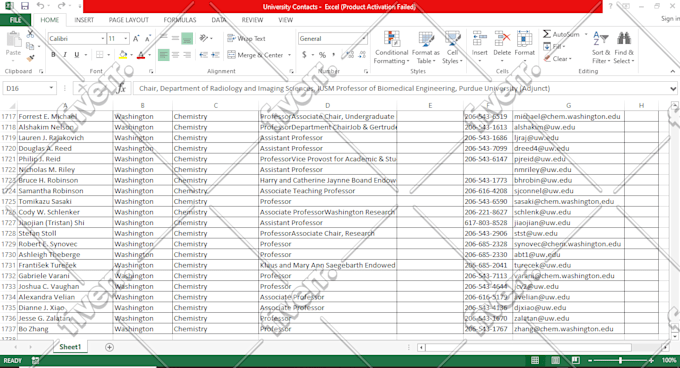Viewport: 680px width, 368px height.
Task: Toggle Bold formatting
Action: [53, 55]
